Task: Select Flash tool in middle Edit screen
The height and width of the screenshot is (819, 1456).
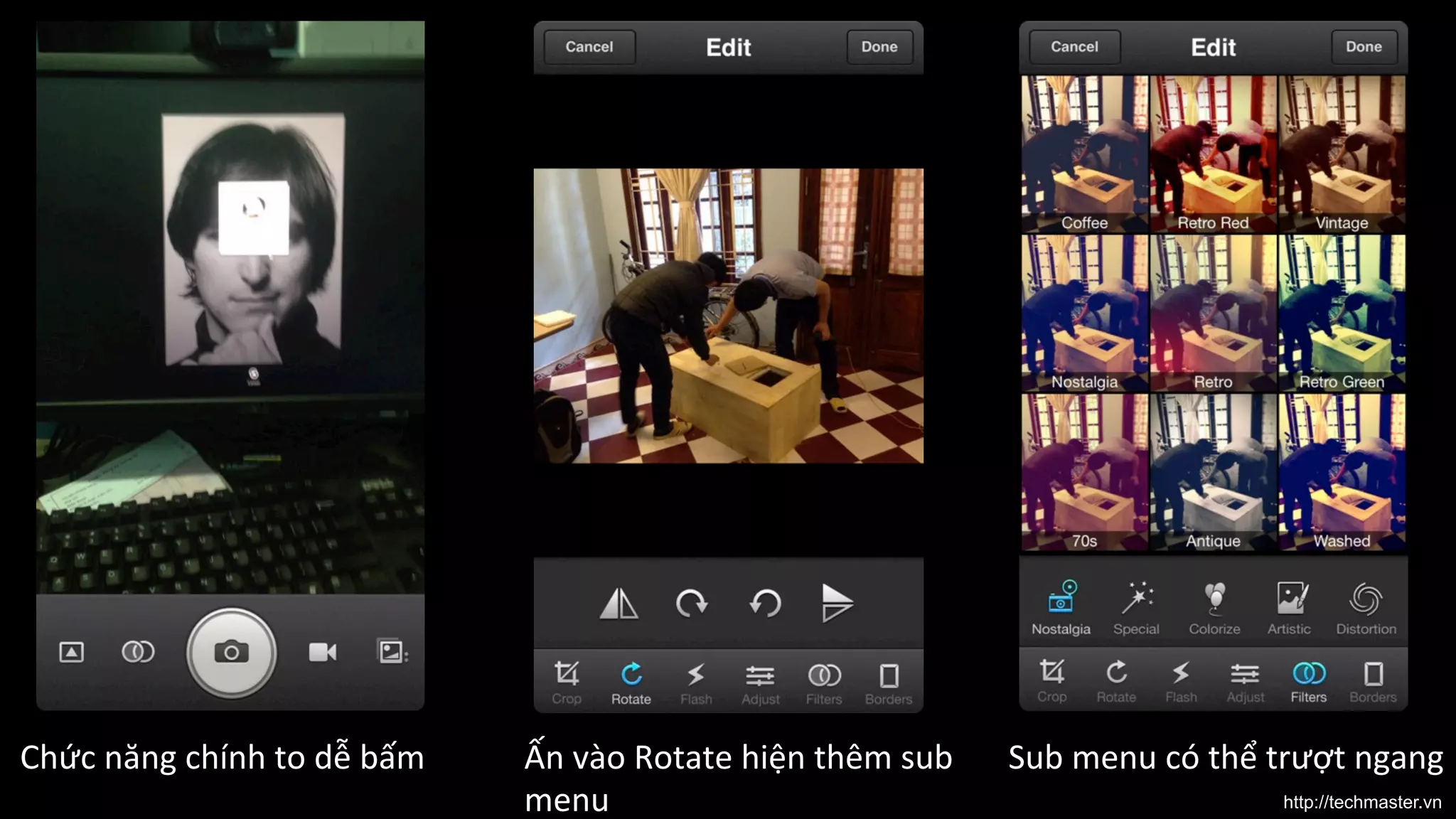Action: pos(696,683)
